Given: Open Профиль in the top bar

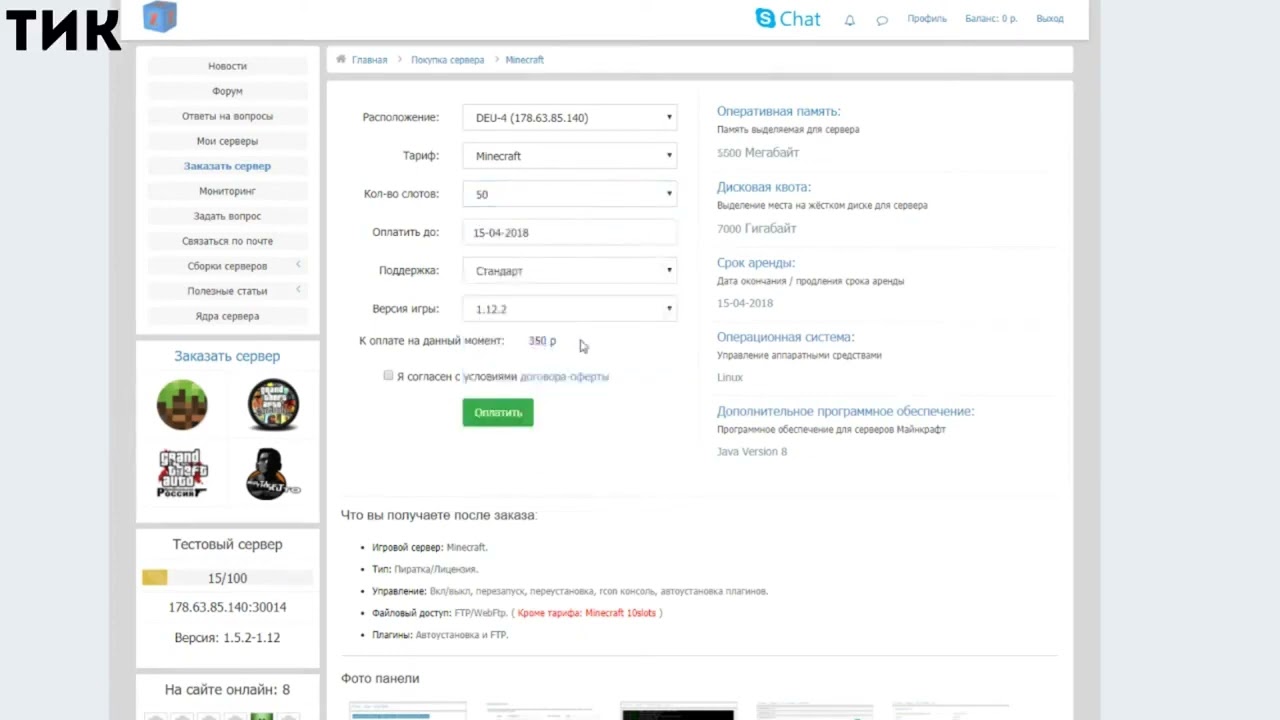Looking at the screenshot, I should pyautogui.click(x=927, y=19).
